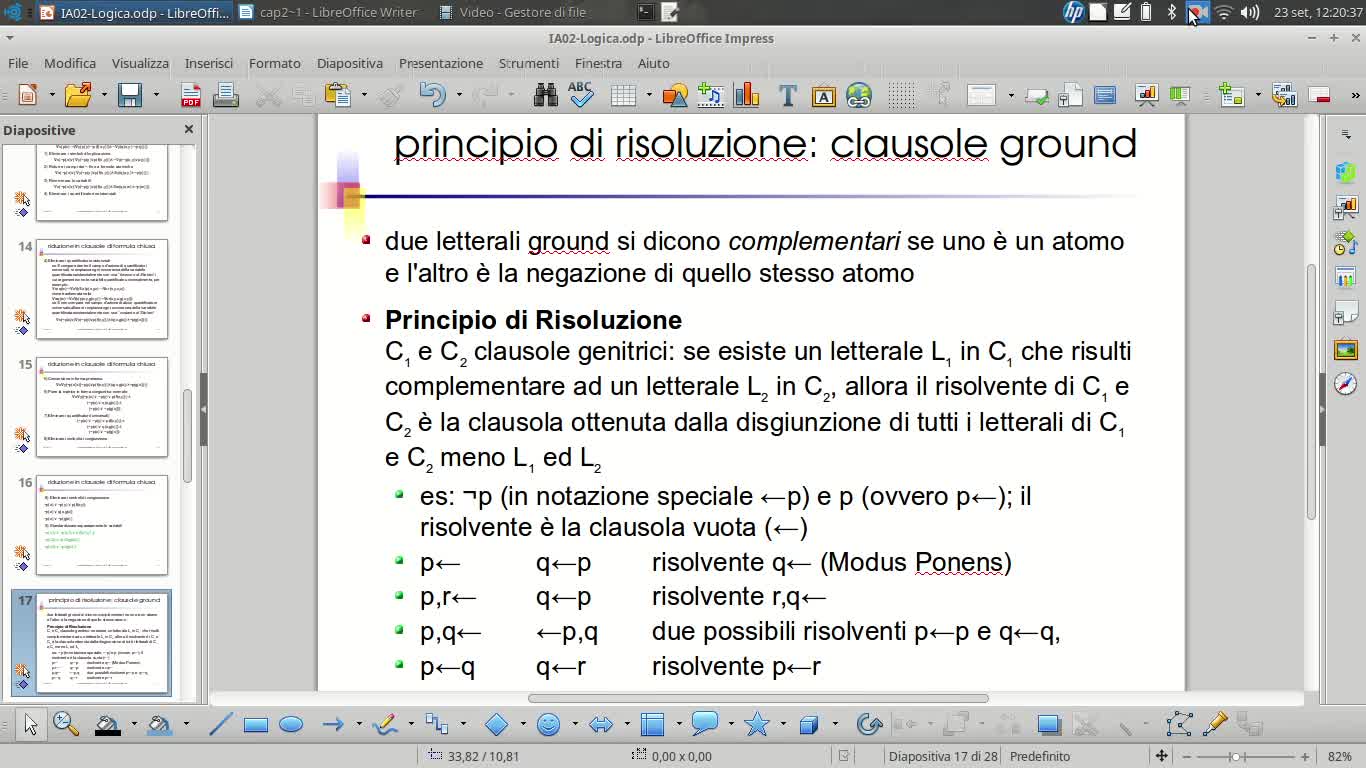The image size is (1366, 768).
Task: Activate the Rotate tool
Action: coord(869,724)
